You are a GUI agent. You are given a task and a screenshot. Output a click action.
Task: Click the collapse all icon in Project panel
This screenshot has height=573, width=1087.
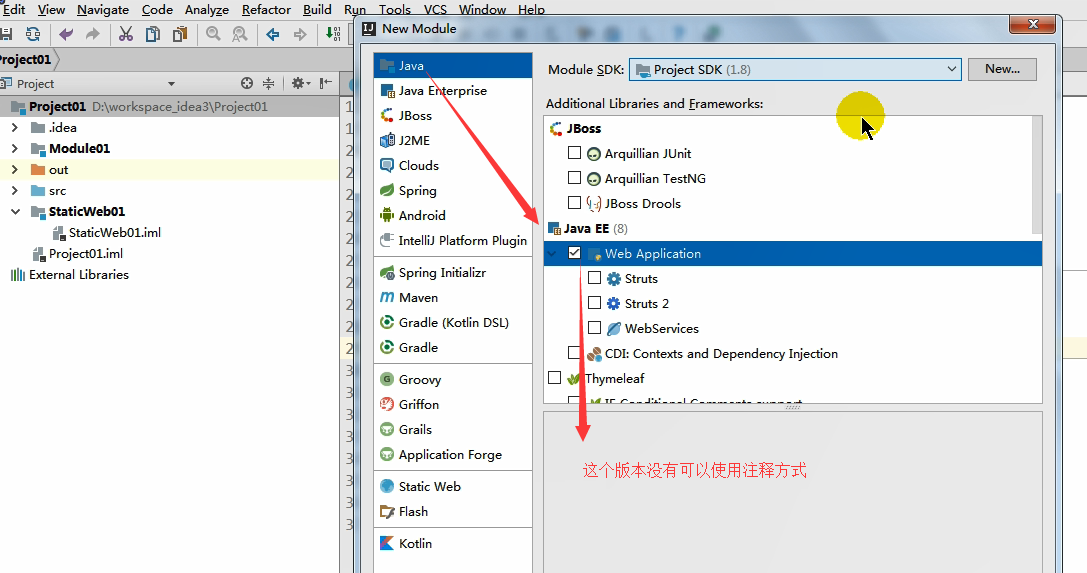(x=269, y=83)
